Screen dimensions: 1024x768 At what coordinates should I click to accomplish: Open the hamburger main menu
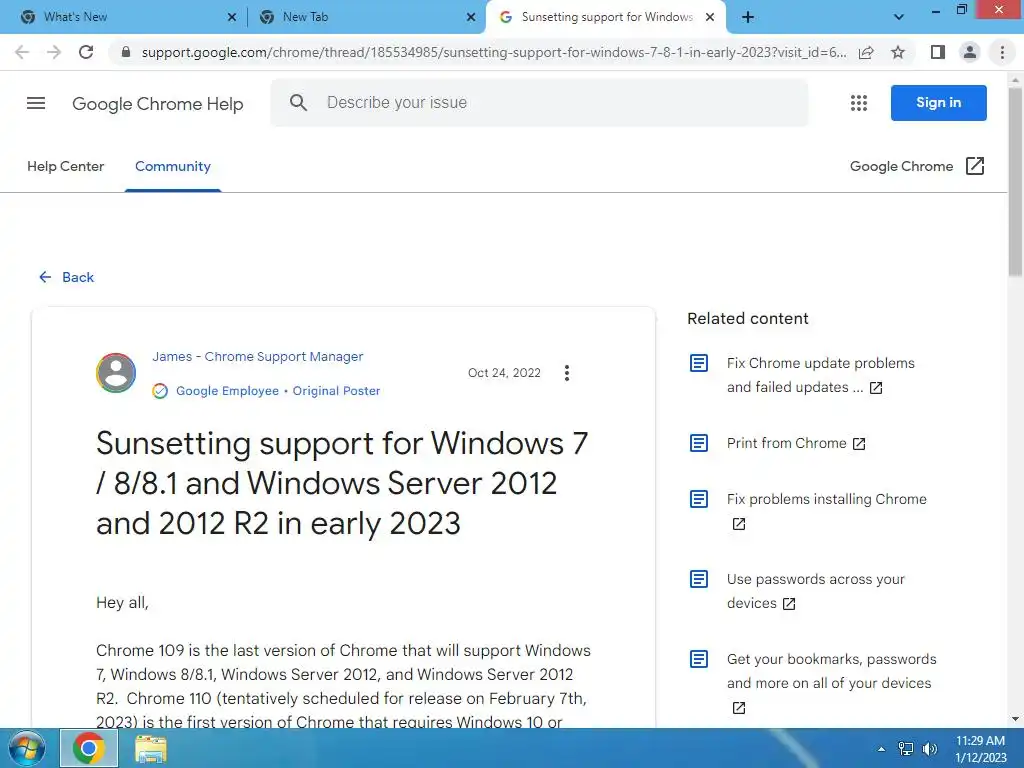point(36,103)
